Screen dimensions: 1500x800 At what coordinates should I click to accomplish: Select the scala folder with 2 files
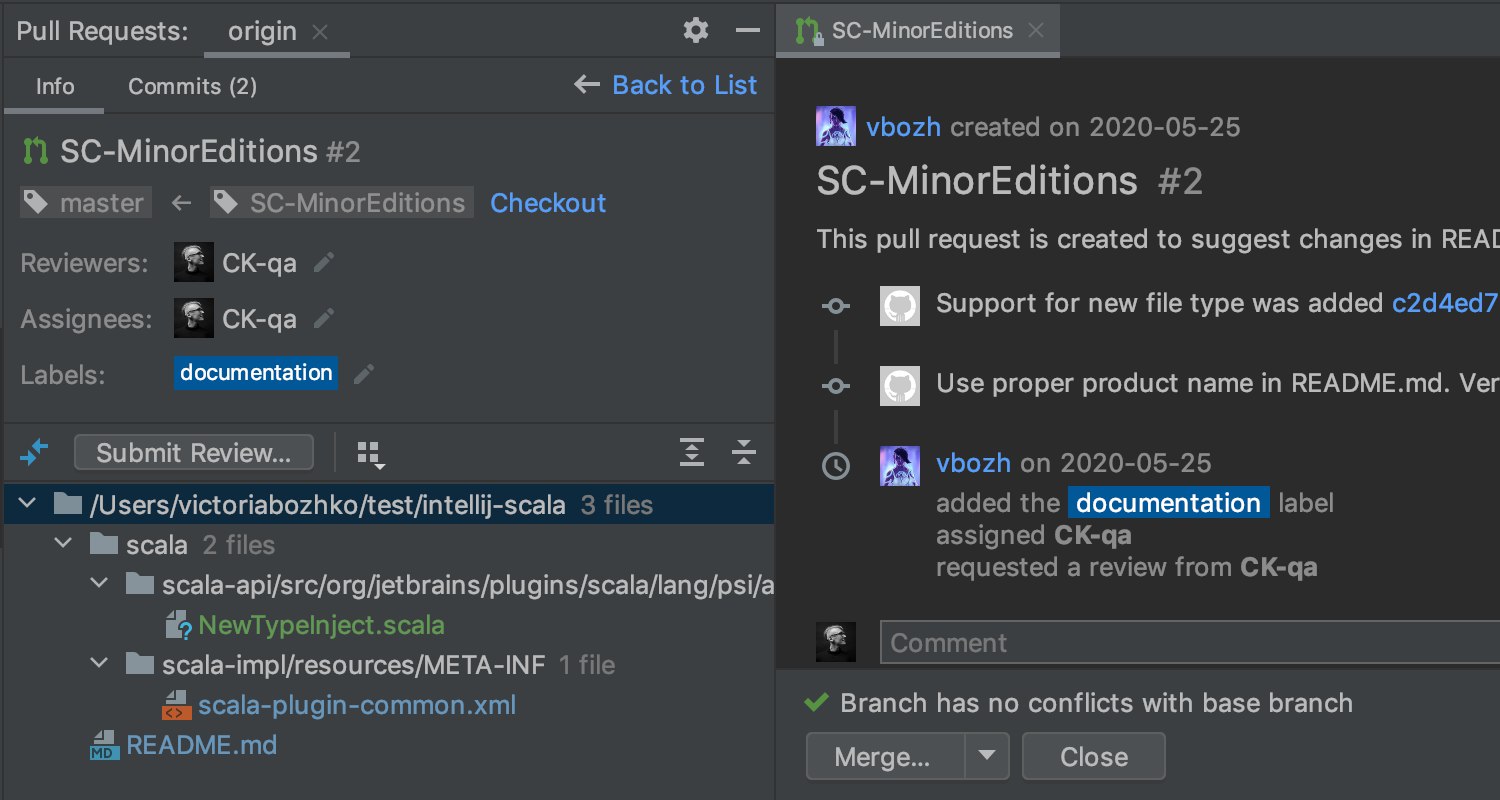click(389, 544)
